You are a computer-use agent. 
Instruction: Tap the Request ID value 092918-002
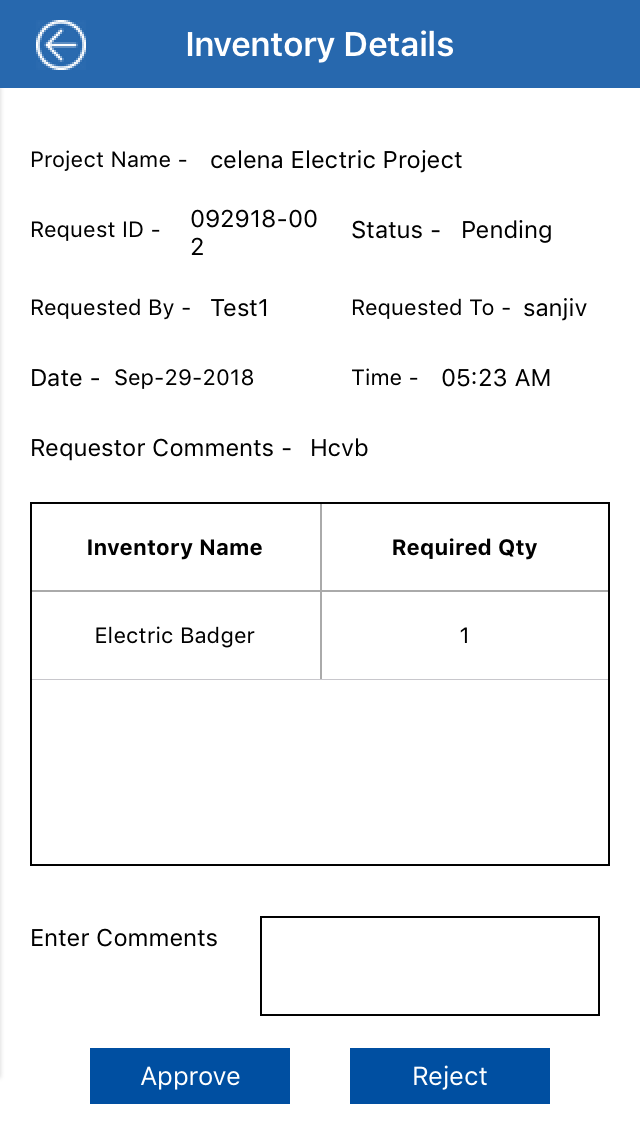click(x=254, y=233)
